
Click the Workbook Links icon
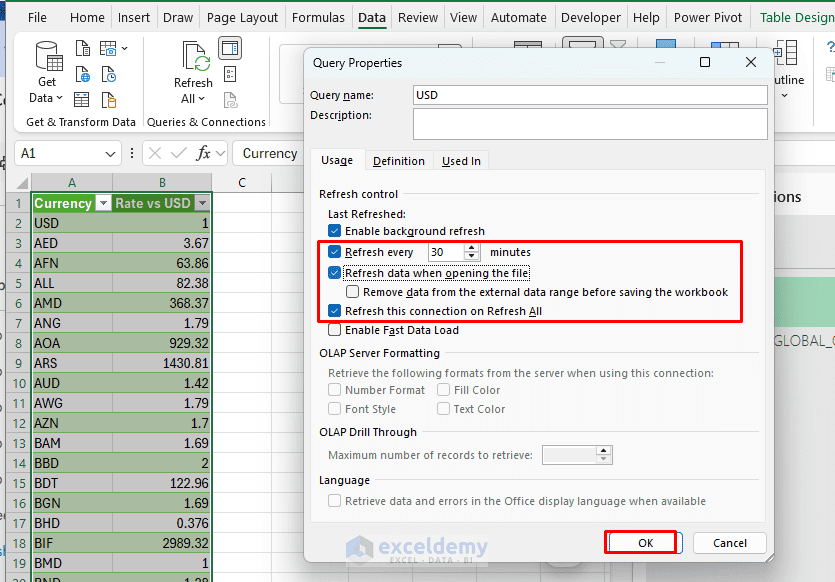pos(230,100)
